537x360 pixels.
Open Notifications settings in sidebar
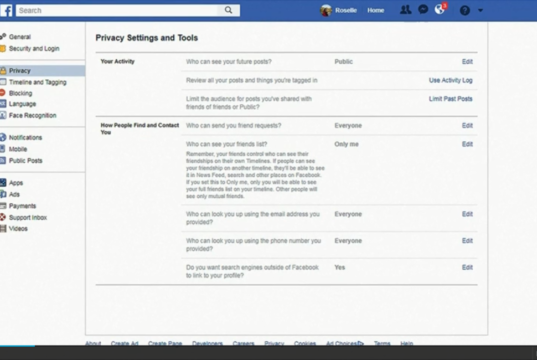[25, 137]
